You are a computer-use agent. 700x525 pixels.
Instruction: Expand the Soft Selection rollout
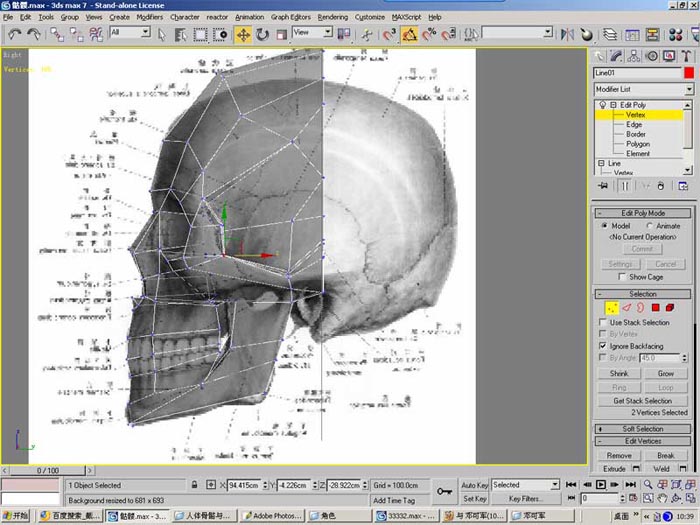[x=643, y=429]
